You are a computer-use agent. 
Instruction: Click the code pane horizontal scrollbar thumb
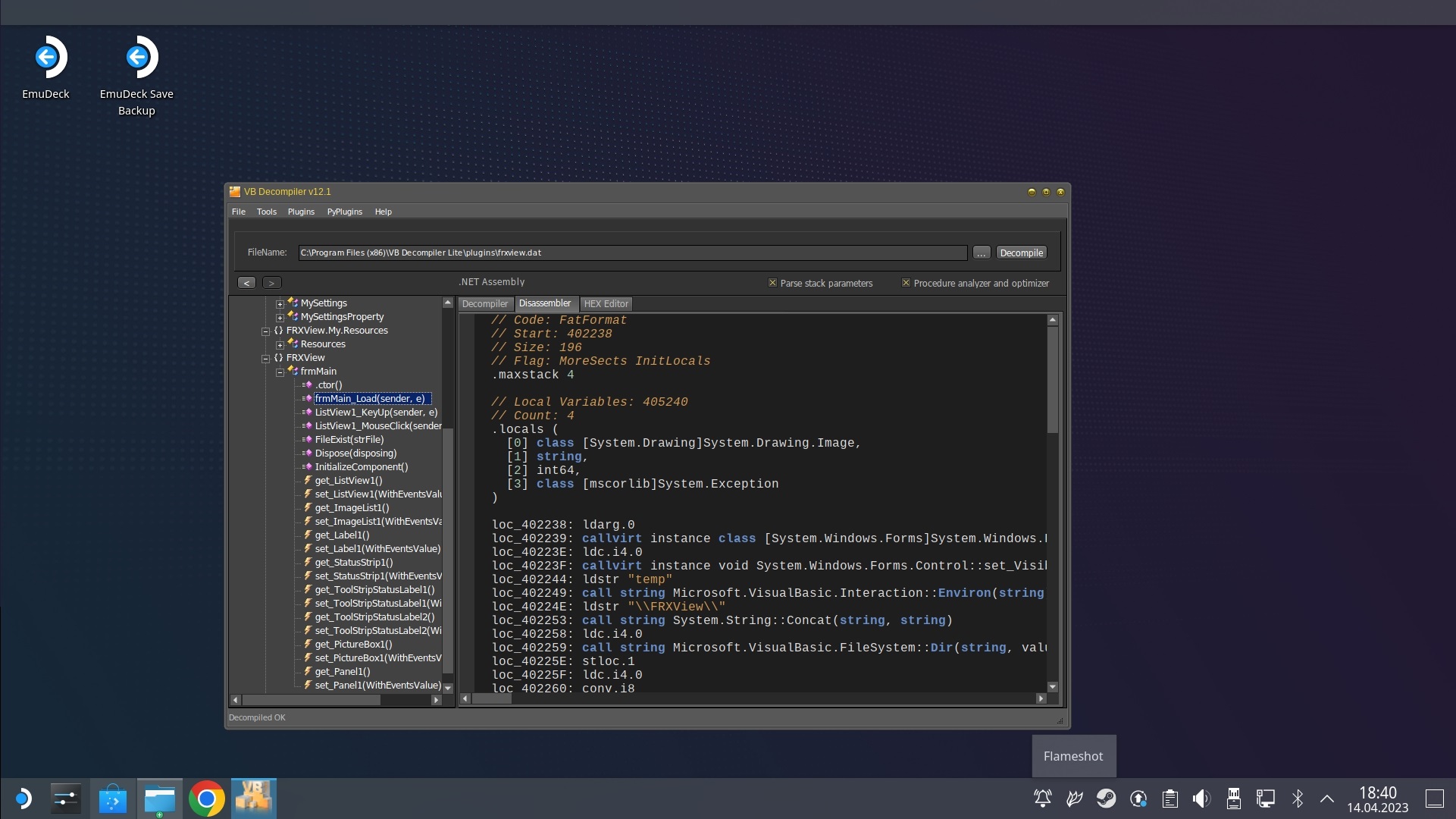point(492,698)
